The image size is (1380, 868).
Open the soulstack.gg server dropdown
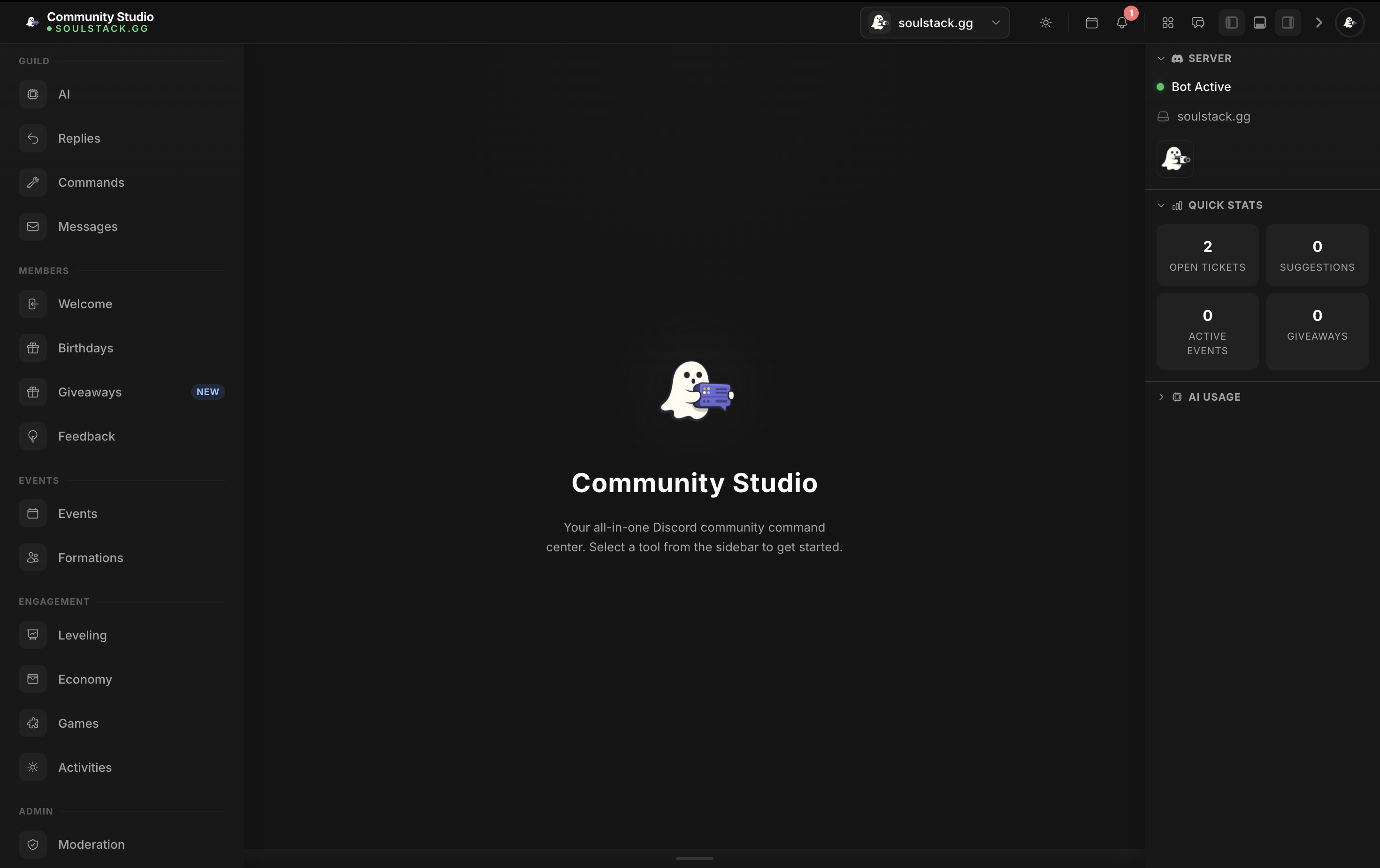coord(934,23)
